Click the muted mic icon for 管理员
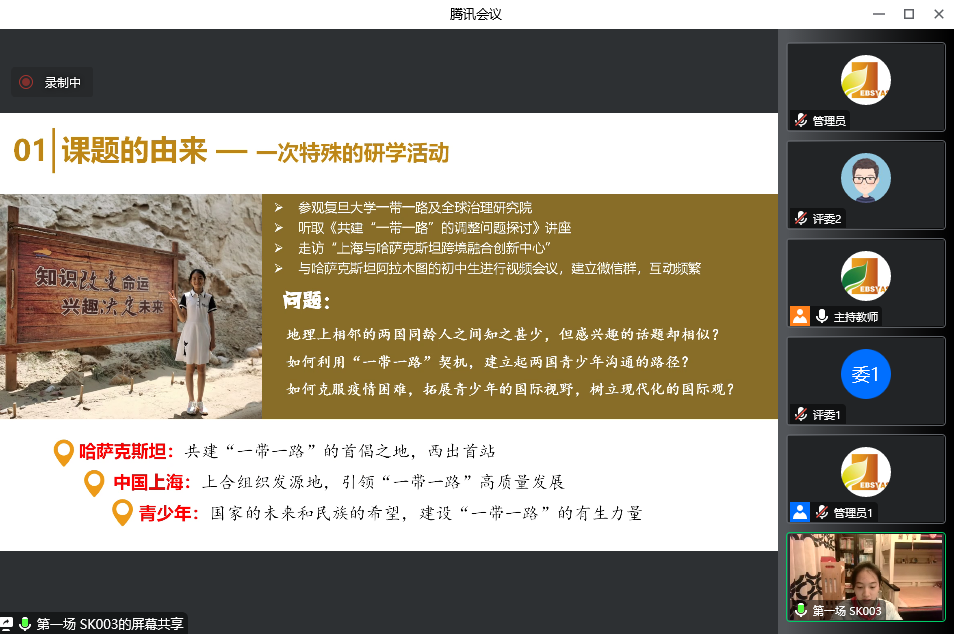 801,120
